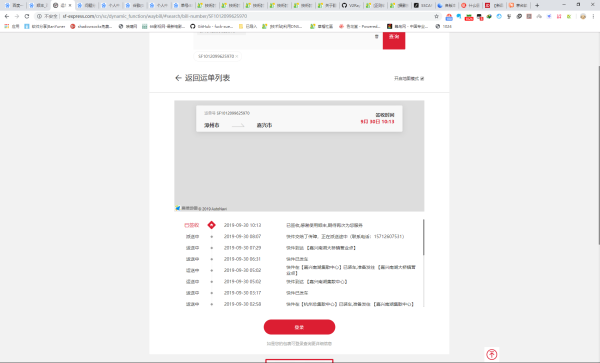Image resolution: width=600 pixels, height=363 pixels.
Task: Click the back-to-top circle icon
Action: coord(492,354)
